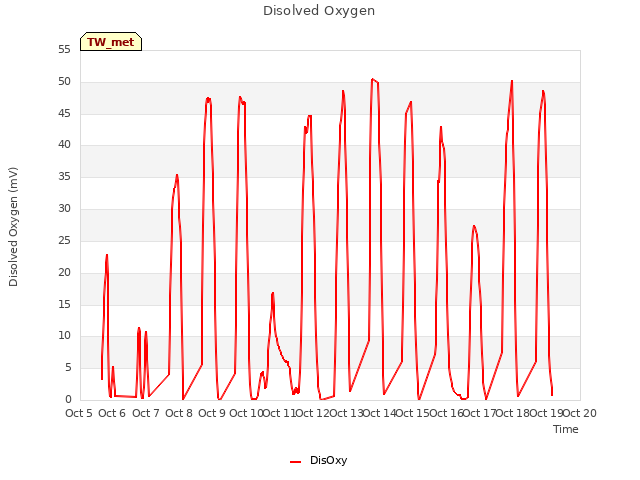
Task: Click the y-axis tick label 30
Action: pyautogui.click(x=64, y=209)
